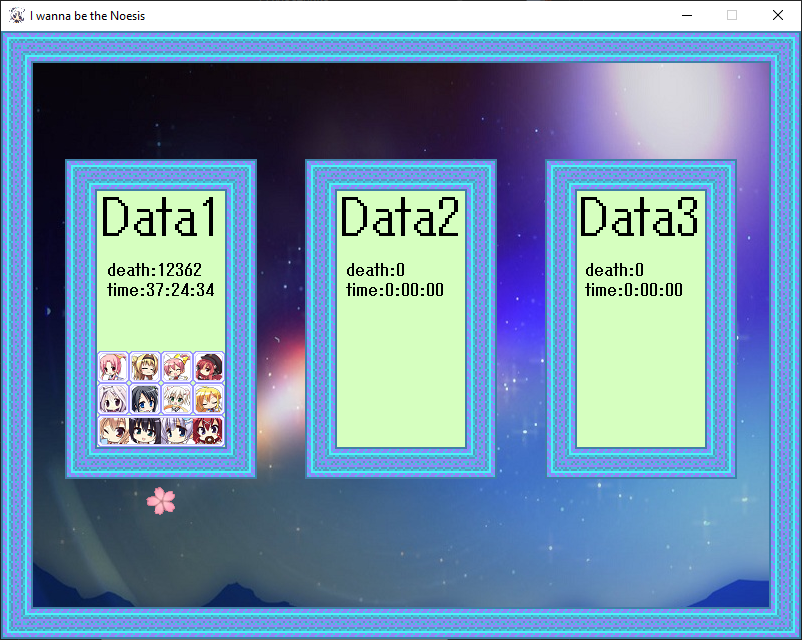Click the lavender-haired purple-eyed girl portrait

[x=113, y=399]
